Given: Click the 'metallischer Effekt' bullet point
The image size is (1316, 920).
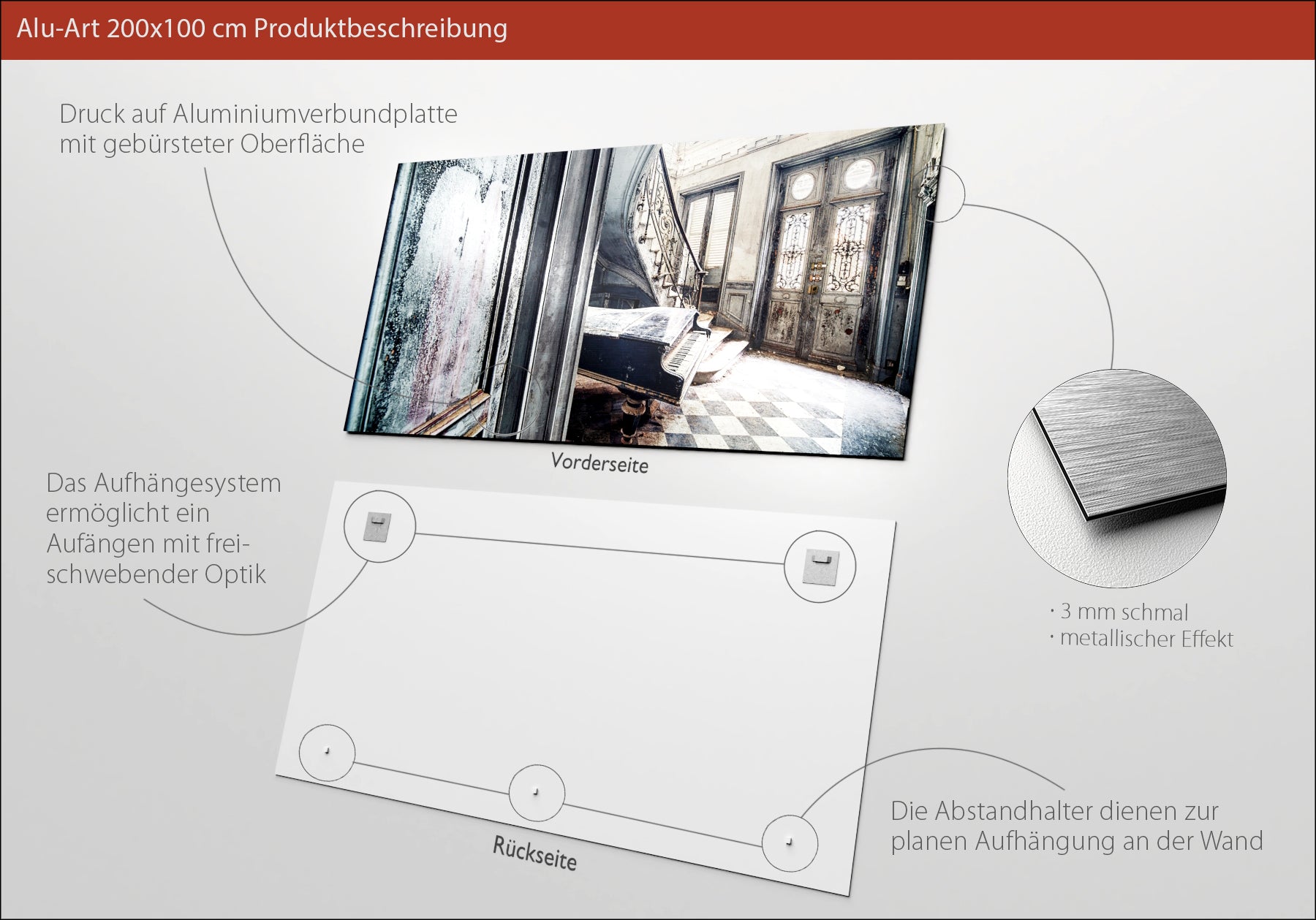Looking at the screenshot, I should 1141,638.
